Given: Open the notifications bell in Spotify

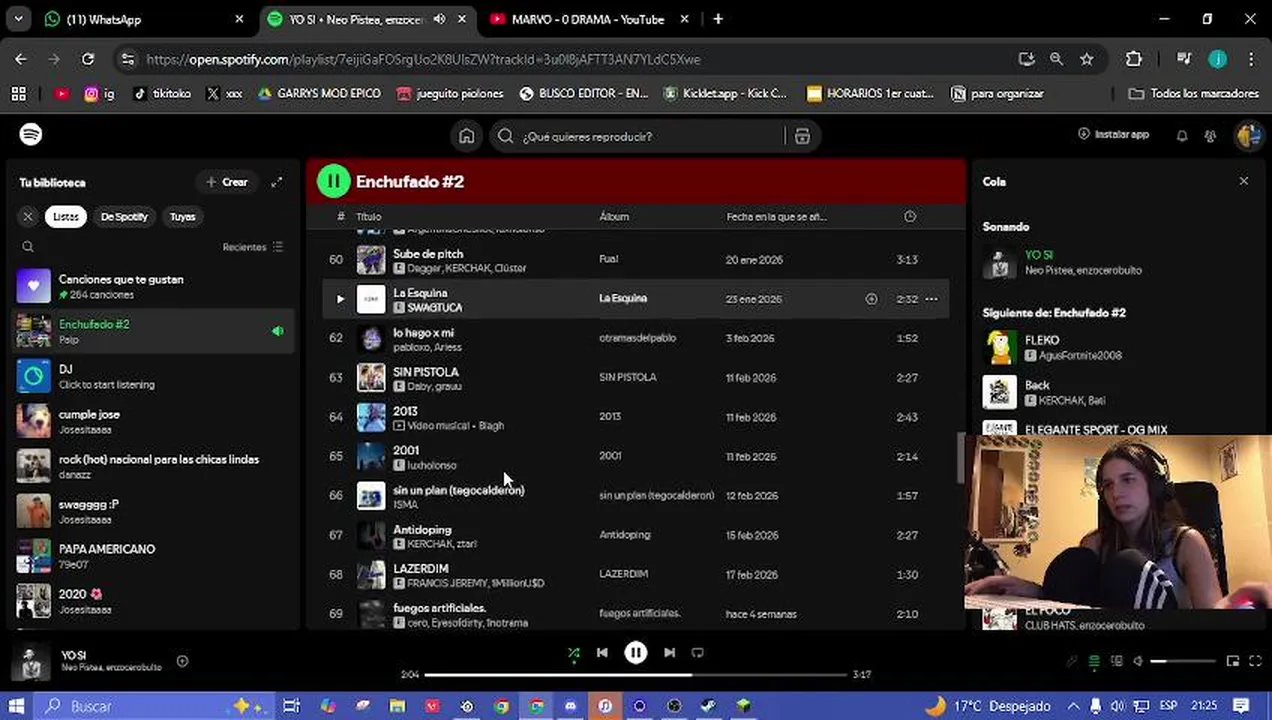Looking at the screenshot, I should tap(1182, 136).
